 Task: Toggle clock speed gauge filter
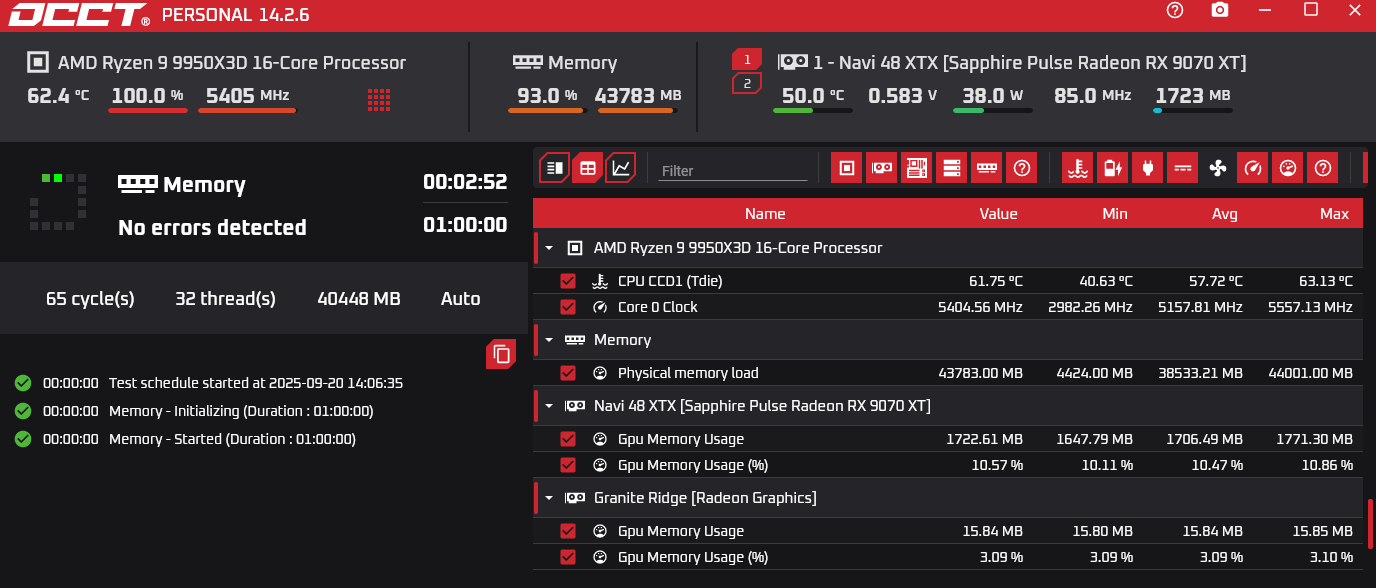click(x=1252, y=168)
